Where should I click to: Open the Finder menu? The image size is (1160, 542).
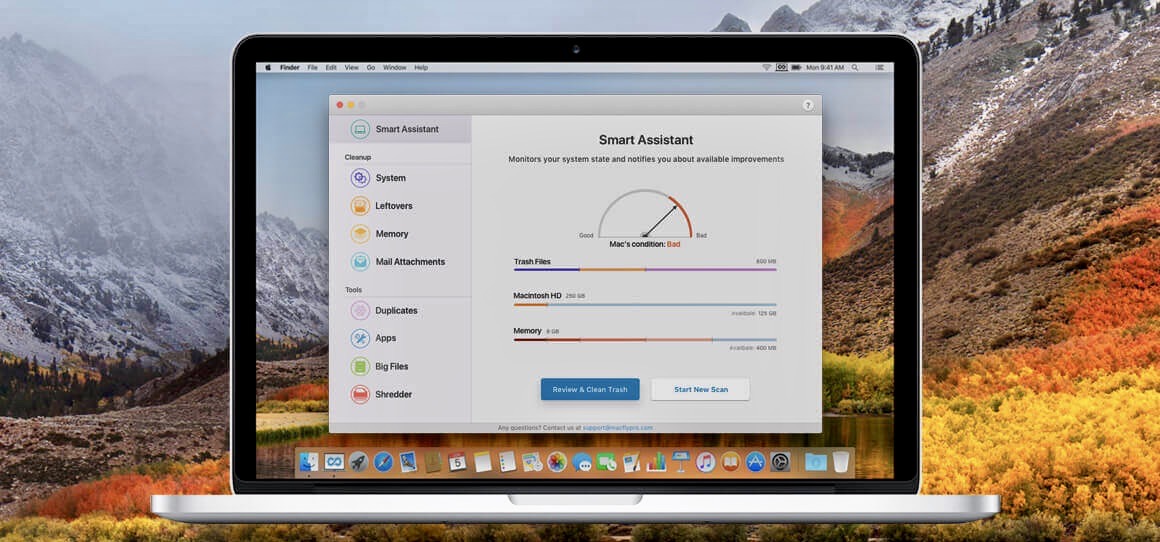point(289,67)
